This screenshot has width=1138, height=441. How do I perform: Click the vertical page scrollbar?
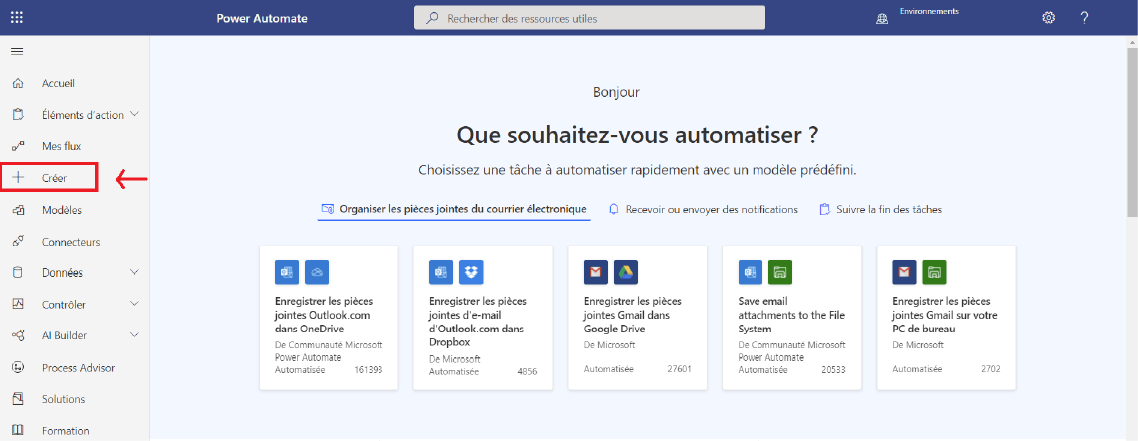[1131, 150]
